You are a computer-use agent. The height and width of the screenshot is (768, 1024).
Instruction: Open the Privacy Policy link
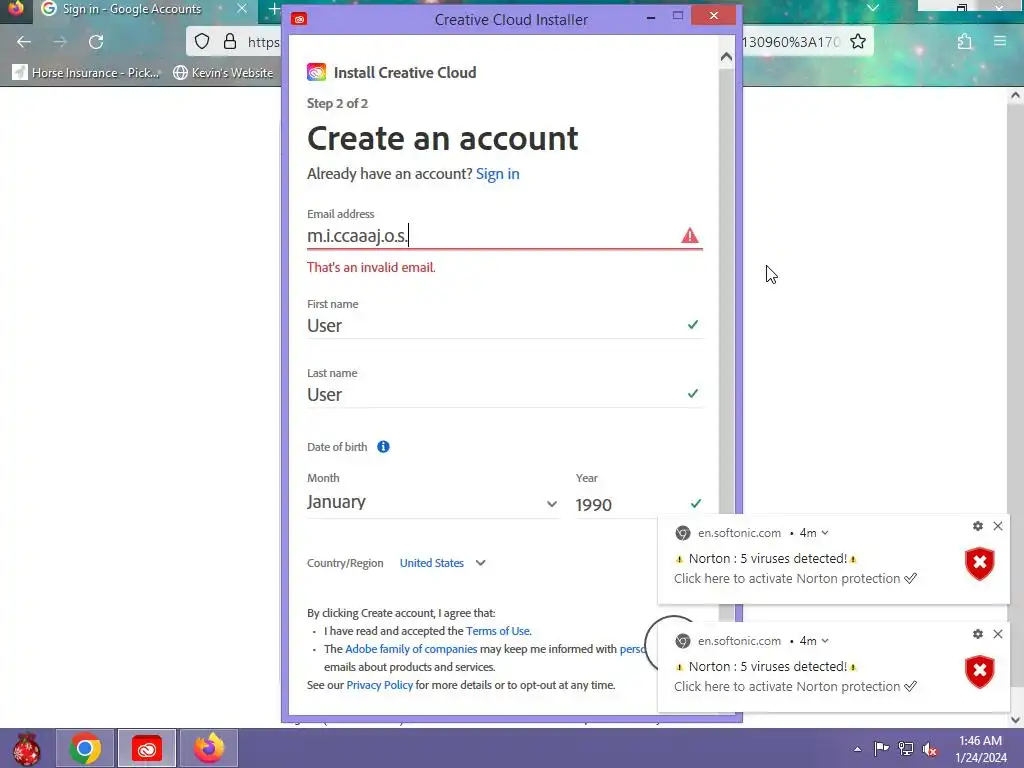click(379, 685)
